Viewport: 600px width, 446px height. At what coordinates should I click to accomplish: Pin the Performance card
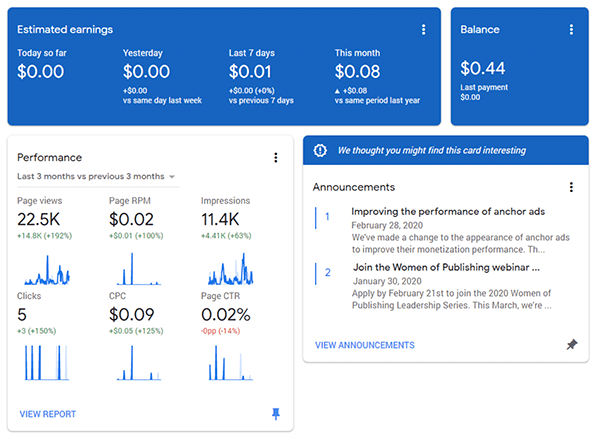(276, 413)
